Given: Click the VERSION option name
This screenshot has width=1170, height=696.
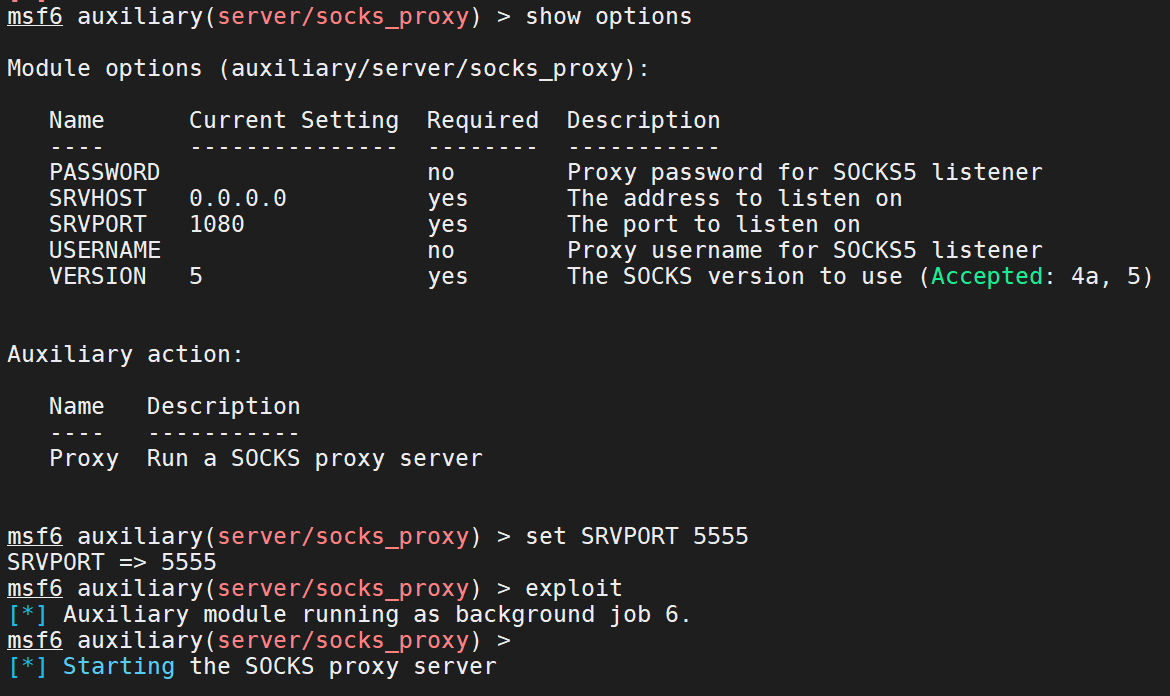Looking at the screenshot, I should click(x=98, y=277).
